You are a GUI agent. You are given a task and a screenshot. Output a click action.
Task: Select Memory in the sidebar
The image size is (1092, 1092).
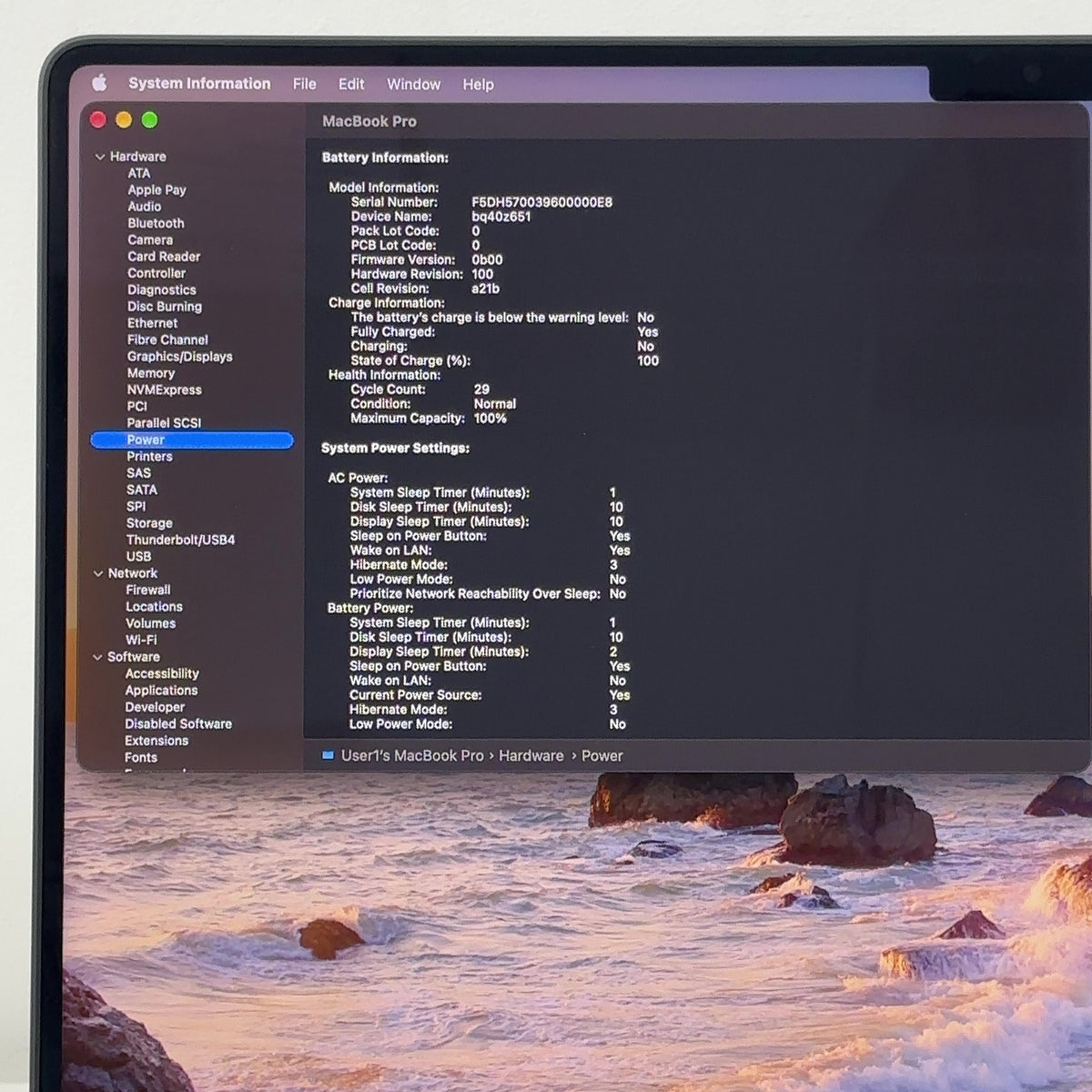[x=151, y=373]
